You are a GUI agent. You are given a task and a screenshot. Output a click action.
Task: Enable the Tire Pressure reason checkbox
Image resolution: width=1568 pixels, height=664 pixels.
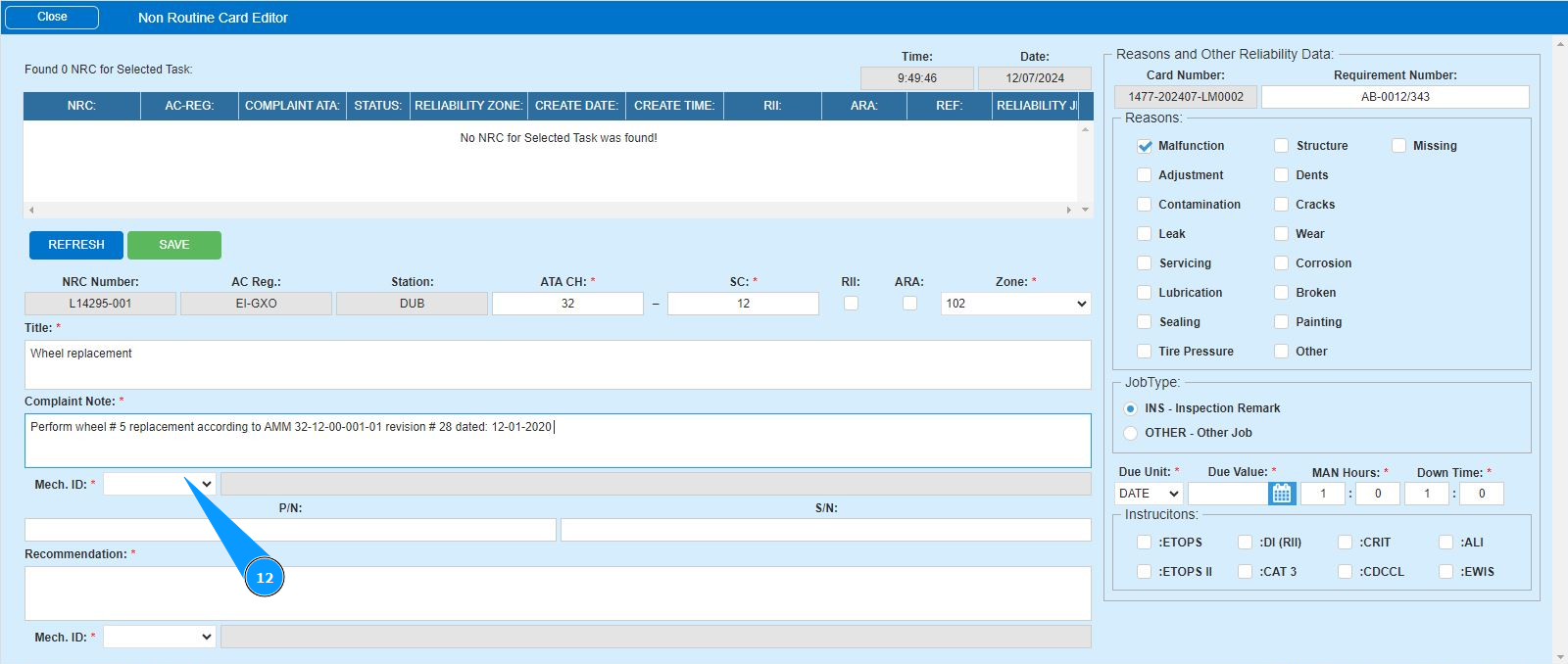(x=1144, y=352)
